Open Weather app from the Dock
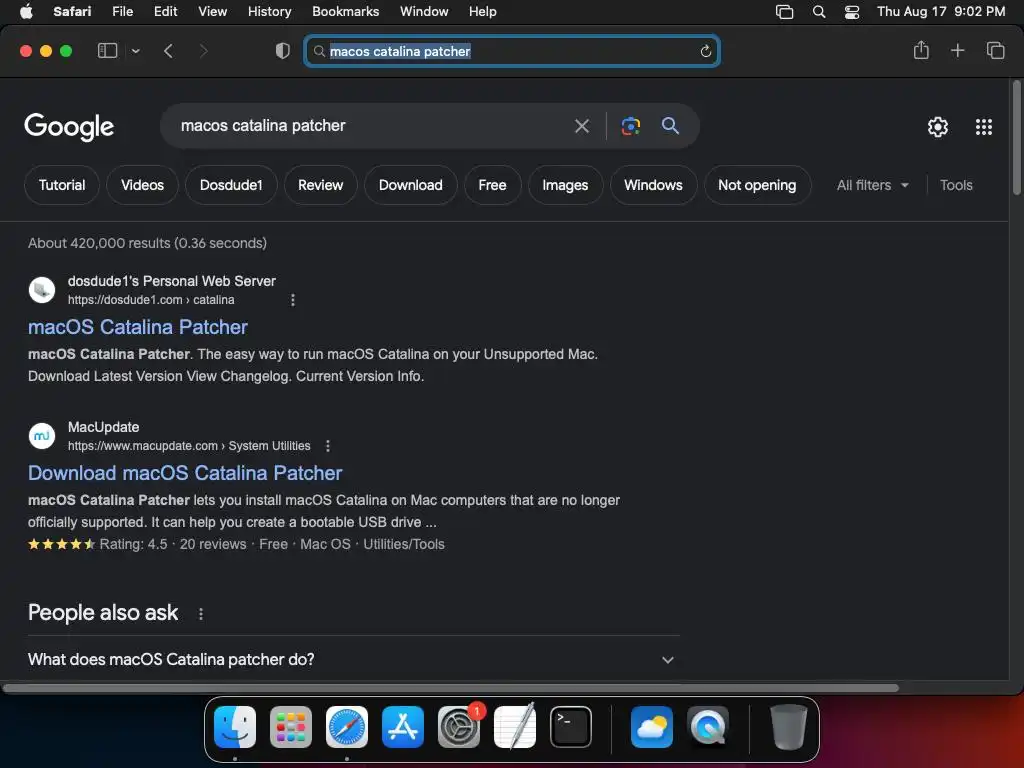This screenshot has width=1024, height=768. coord(652,727)
